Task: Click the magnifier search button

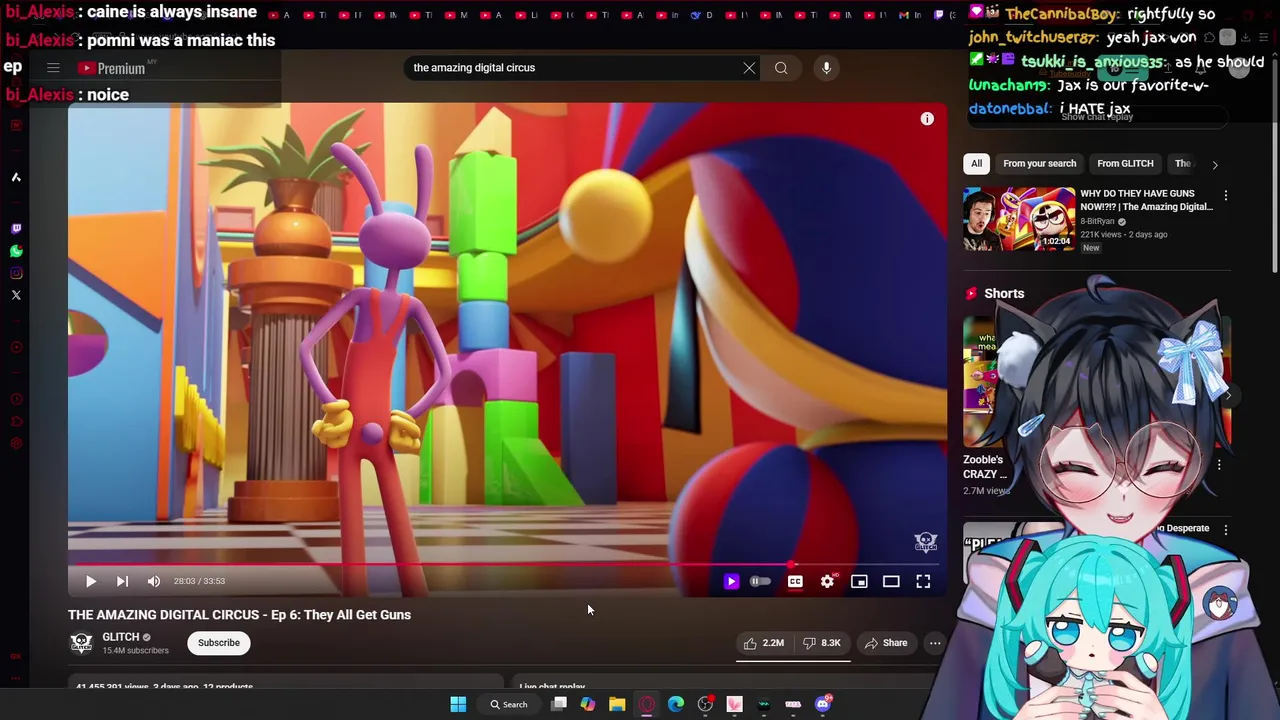Action: (x=781, y=68)
